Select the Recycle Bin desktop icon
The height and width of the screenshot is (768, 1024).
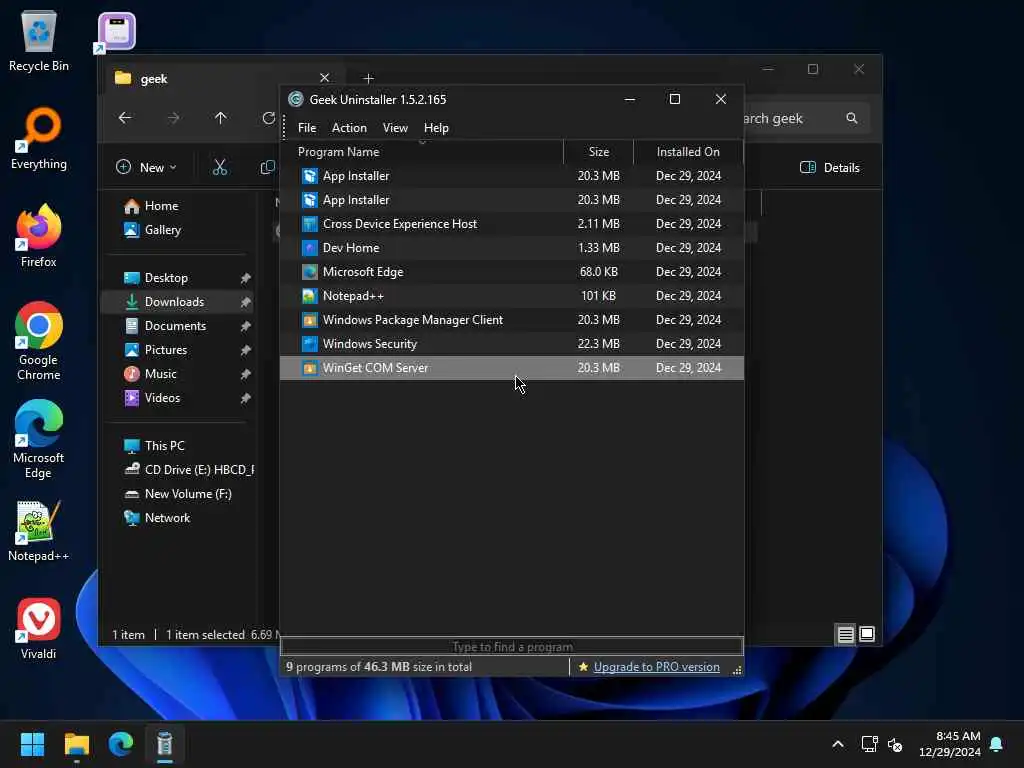pyautogui.click(x=39, y=42)
